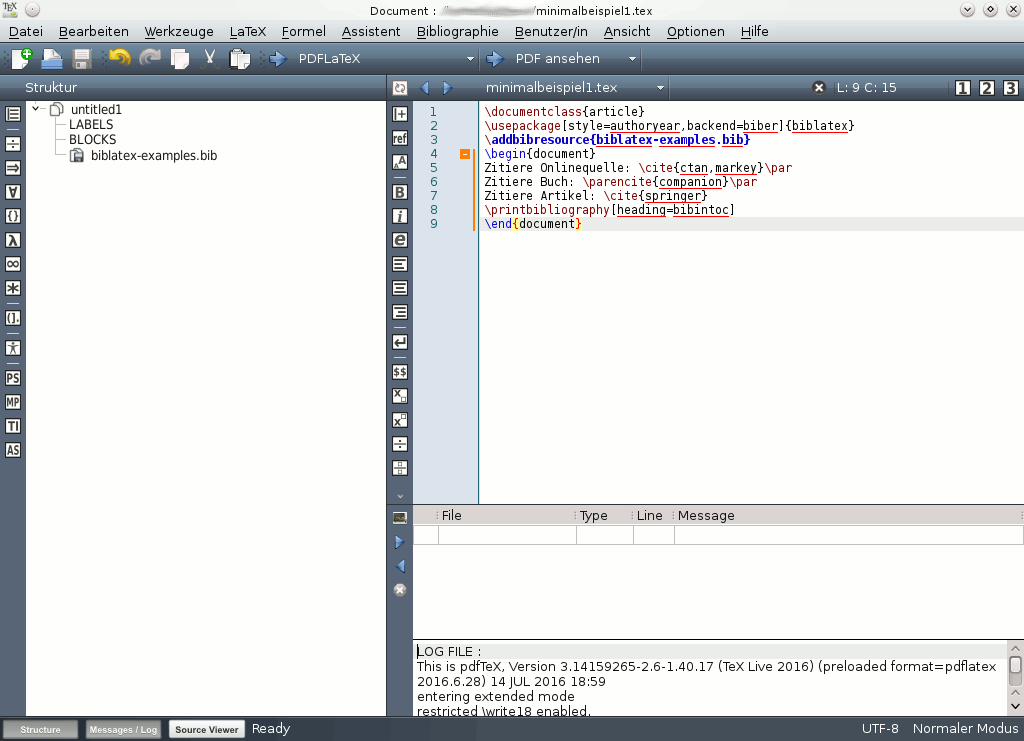Toggle the Source Viewer panel button
This screenshot has width=1024, height=741.
tap(207, 729)
